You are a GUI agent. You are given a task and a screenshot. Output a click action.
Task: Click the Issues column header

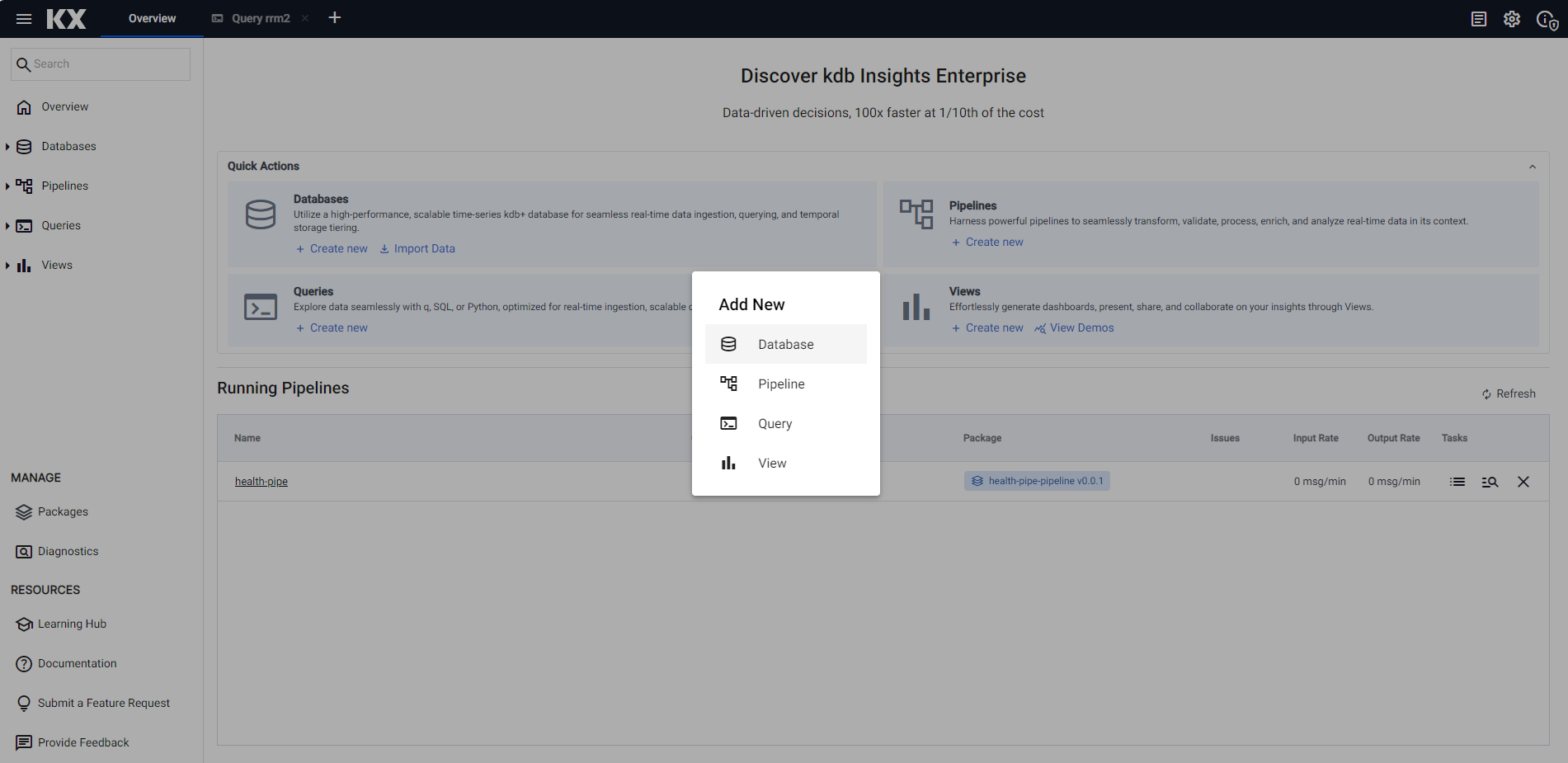1225,438
